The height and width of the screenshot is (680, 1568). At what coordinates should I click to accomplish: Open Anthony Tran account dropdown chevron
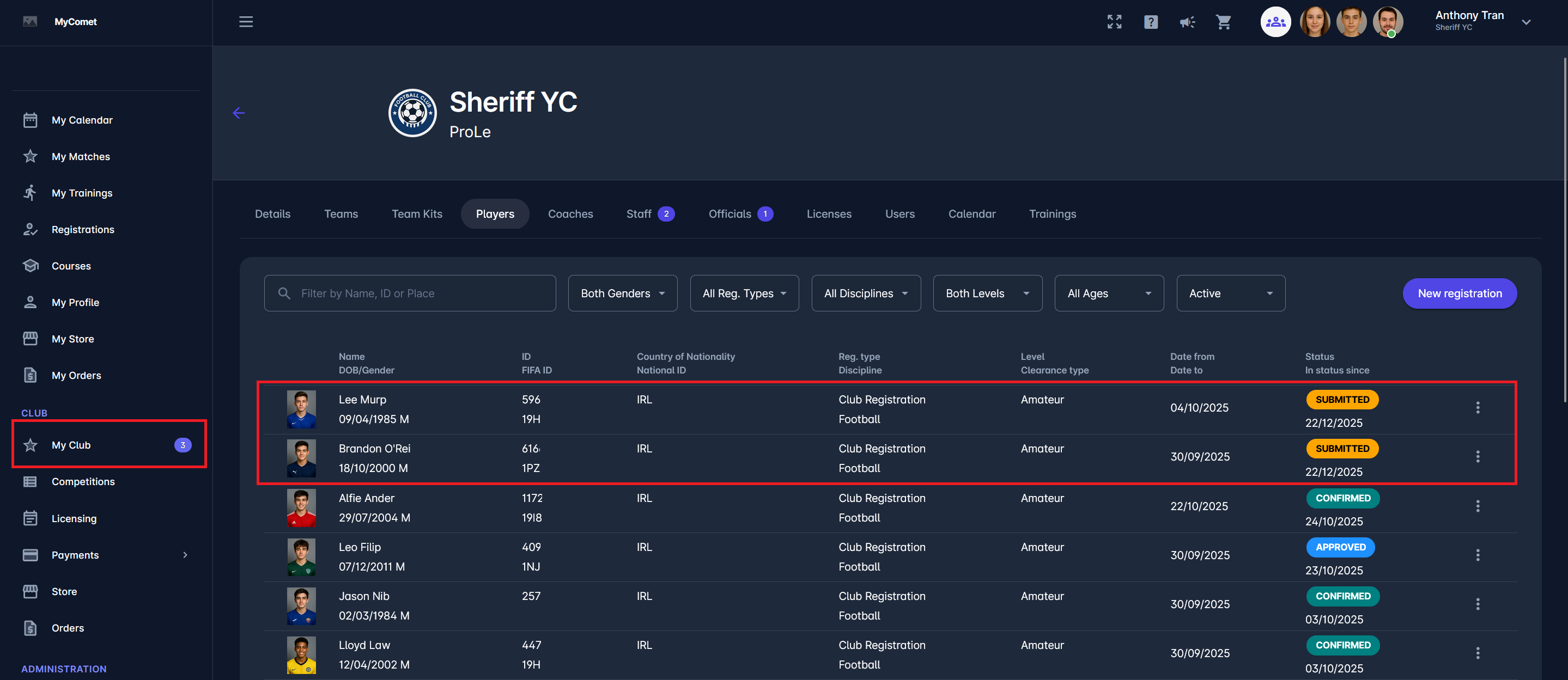click(x=1526, y=22)
